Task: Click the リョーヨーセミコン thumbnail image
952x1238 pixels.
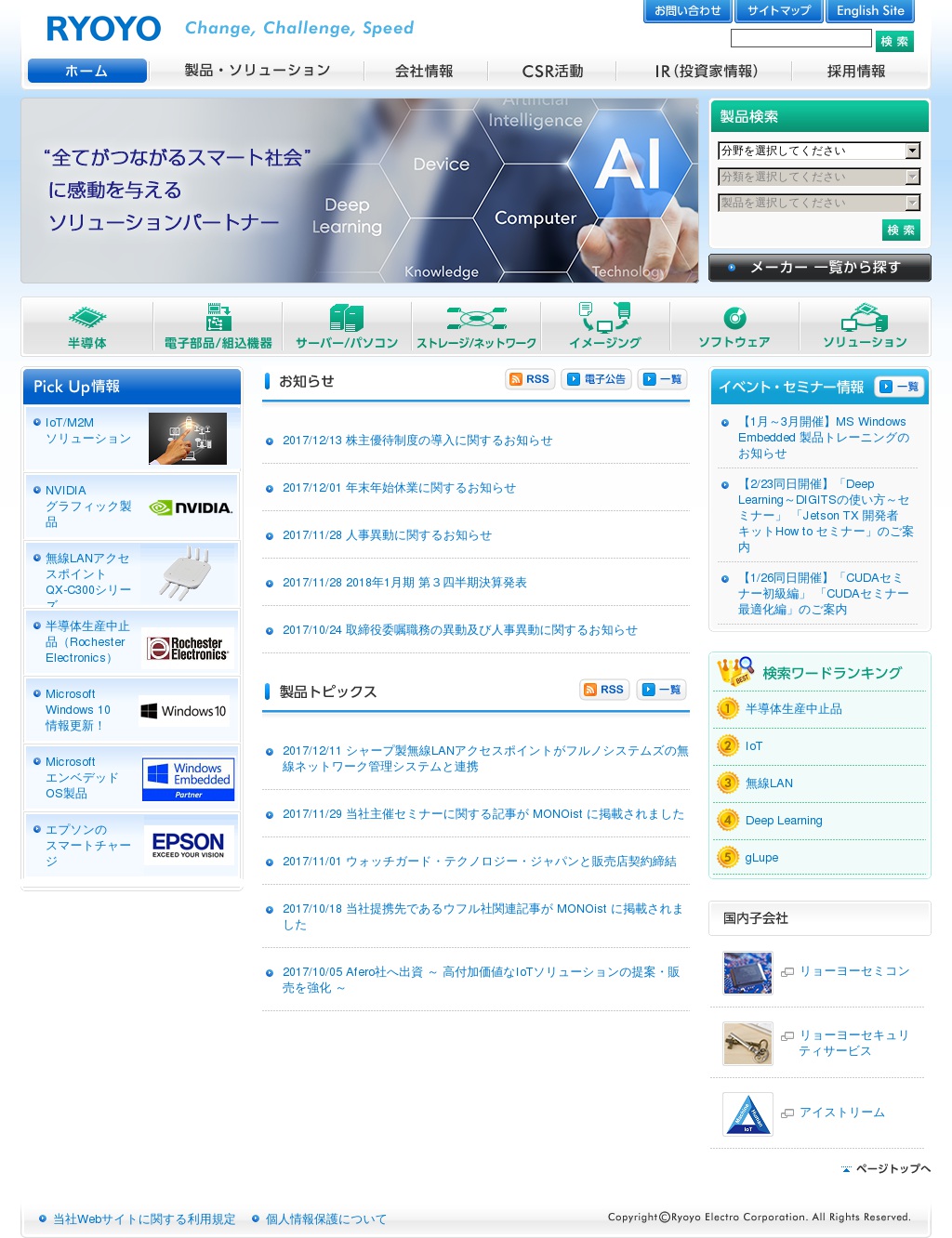Action: (747, 973)
